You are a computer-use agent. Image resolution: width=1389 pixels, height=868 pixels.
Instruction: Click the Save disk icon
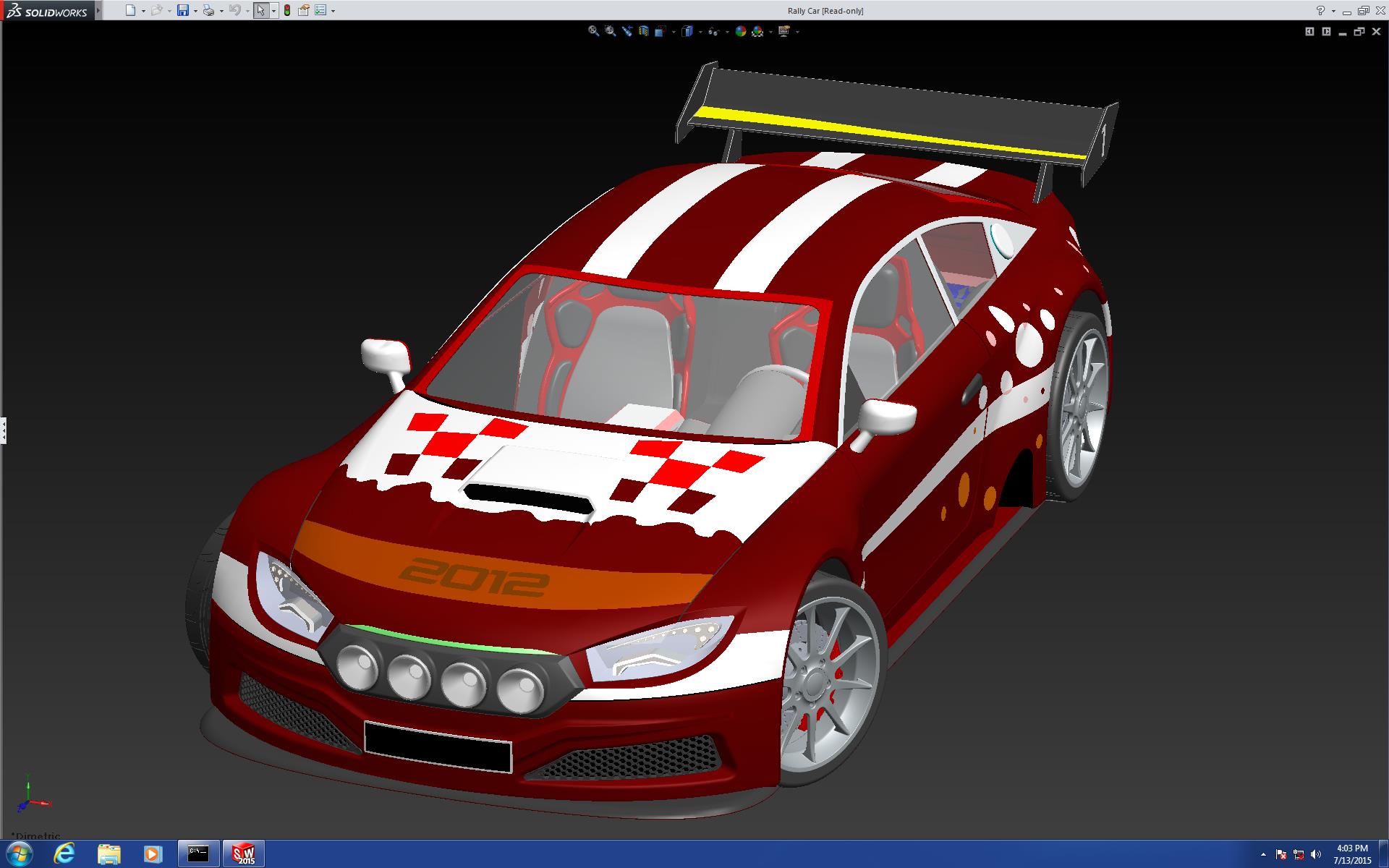tap(183, 10)
